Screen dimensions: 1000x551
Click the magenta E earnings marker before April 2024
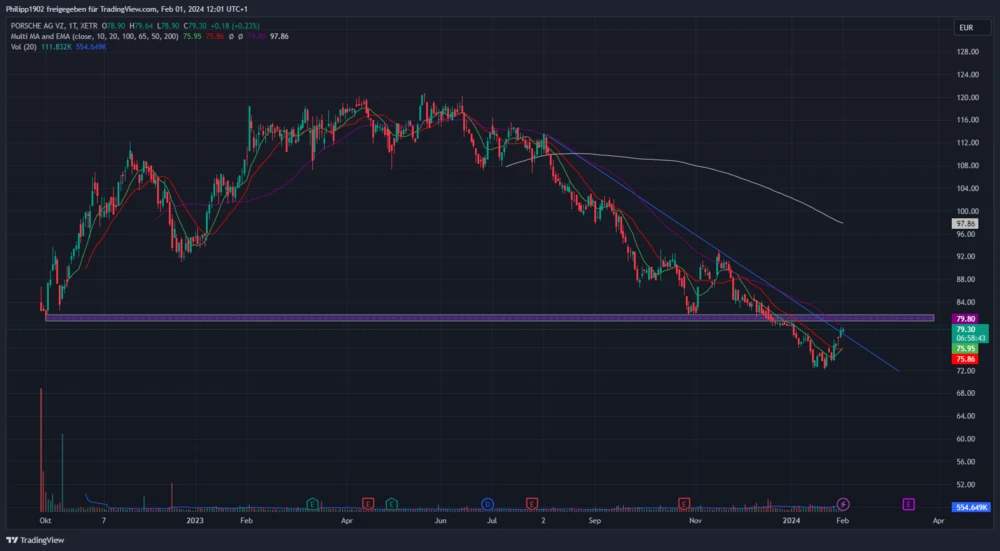pos(909,503)
